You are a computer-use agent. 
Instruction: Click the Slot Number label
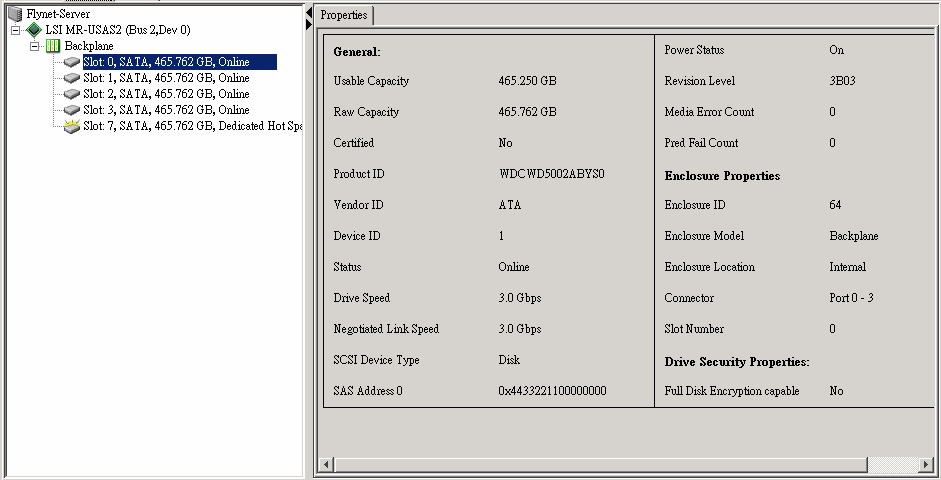point(694,329)
